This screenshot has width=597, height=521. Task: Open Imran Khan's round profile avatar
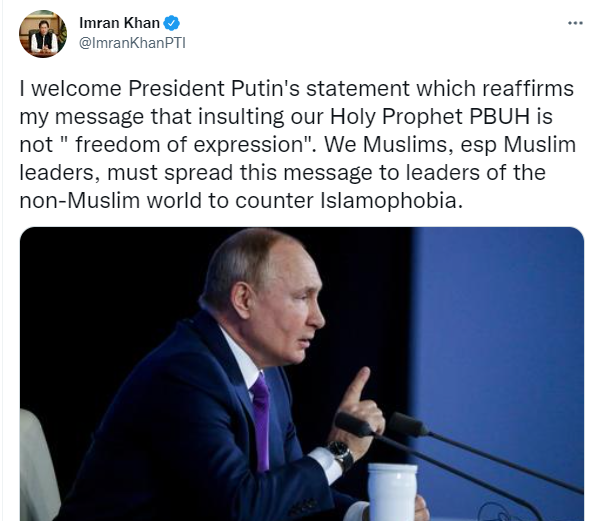pyautogui.click(x=43, y=34)
